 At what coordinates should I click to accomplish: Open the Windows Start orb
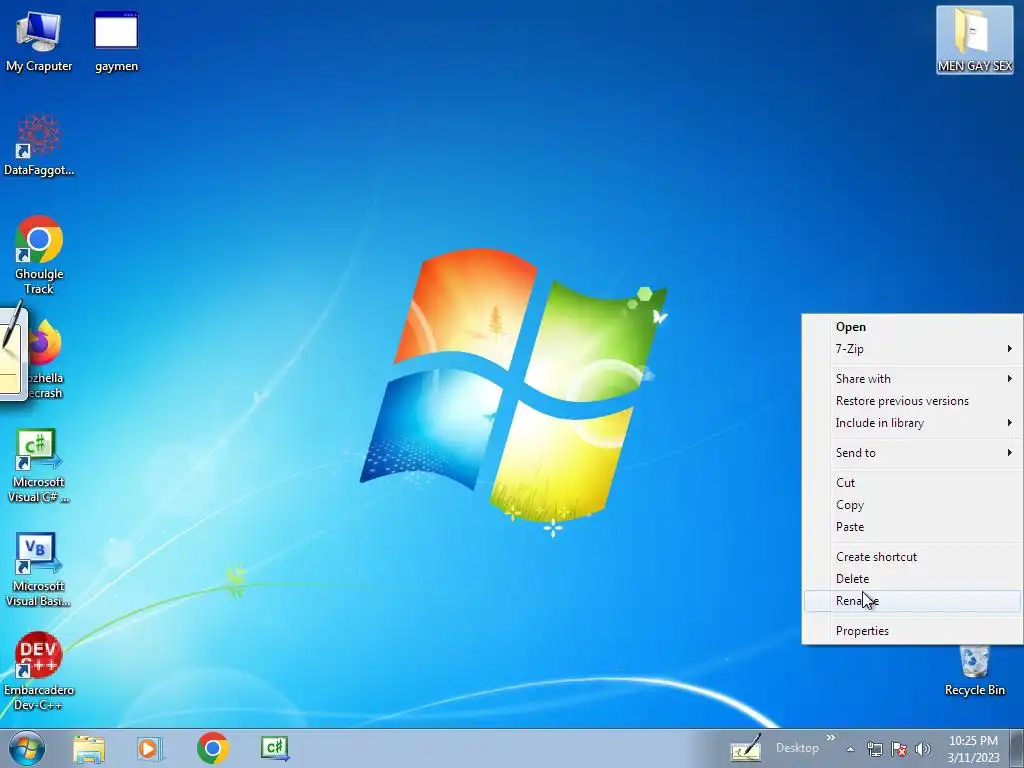[x=27, y=748]
